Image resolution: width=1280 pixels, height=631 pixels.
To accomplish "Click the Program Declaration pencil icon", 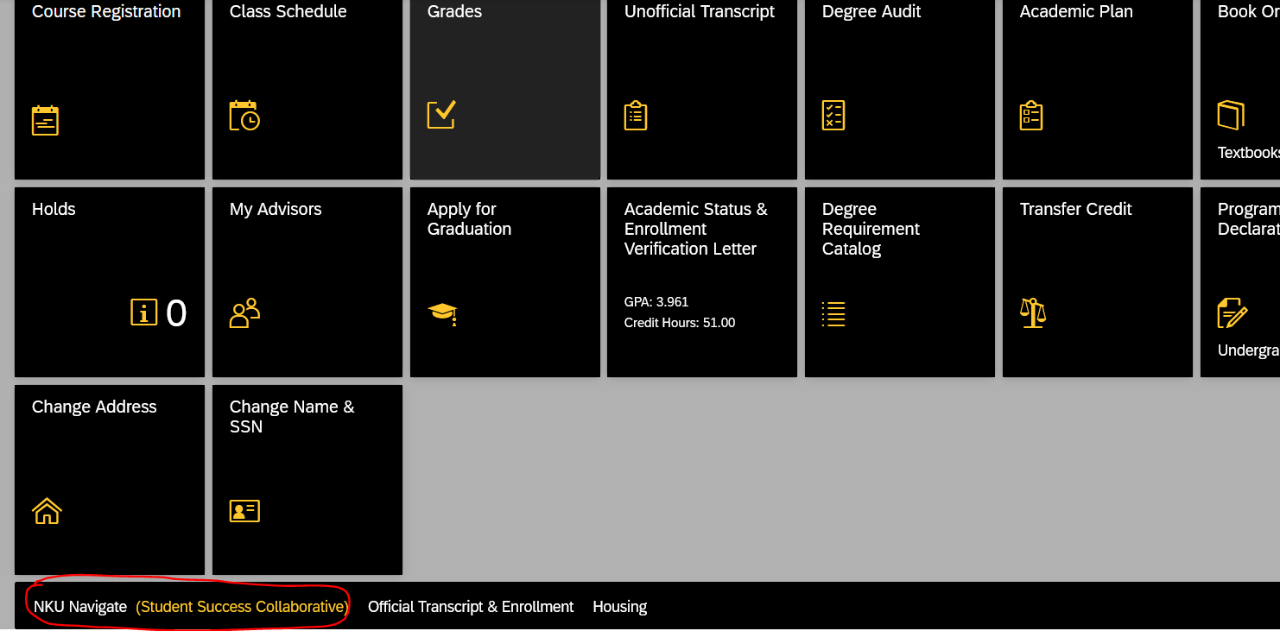I will click(1232, 311).
